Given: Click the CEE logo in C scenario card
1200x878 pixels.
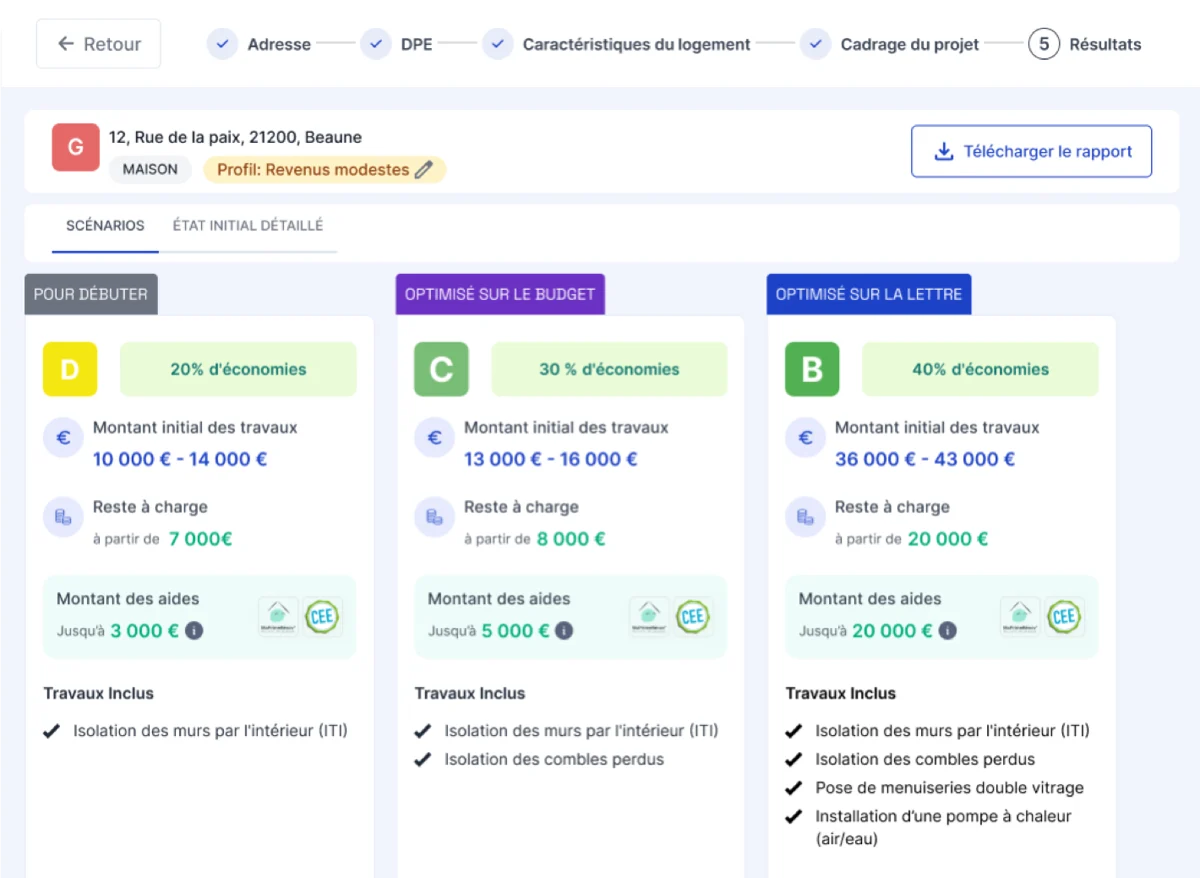Looking at the screenshot, I should click(693, 617).
